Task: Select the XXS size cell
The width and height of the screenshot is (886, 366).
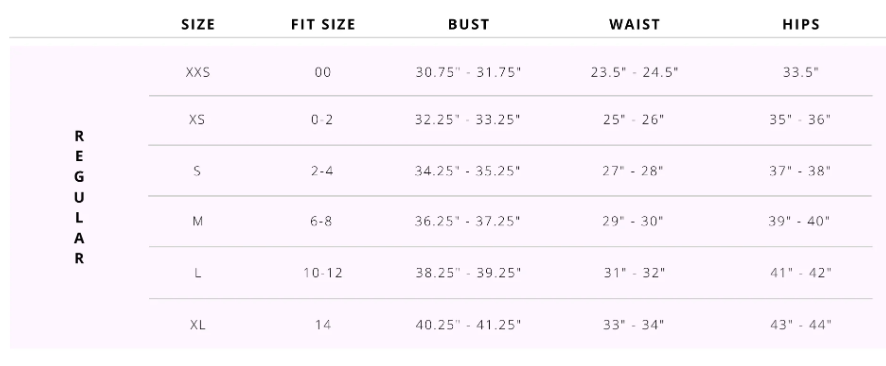Action: pos(198,72)
